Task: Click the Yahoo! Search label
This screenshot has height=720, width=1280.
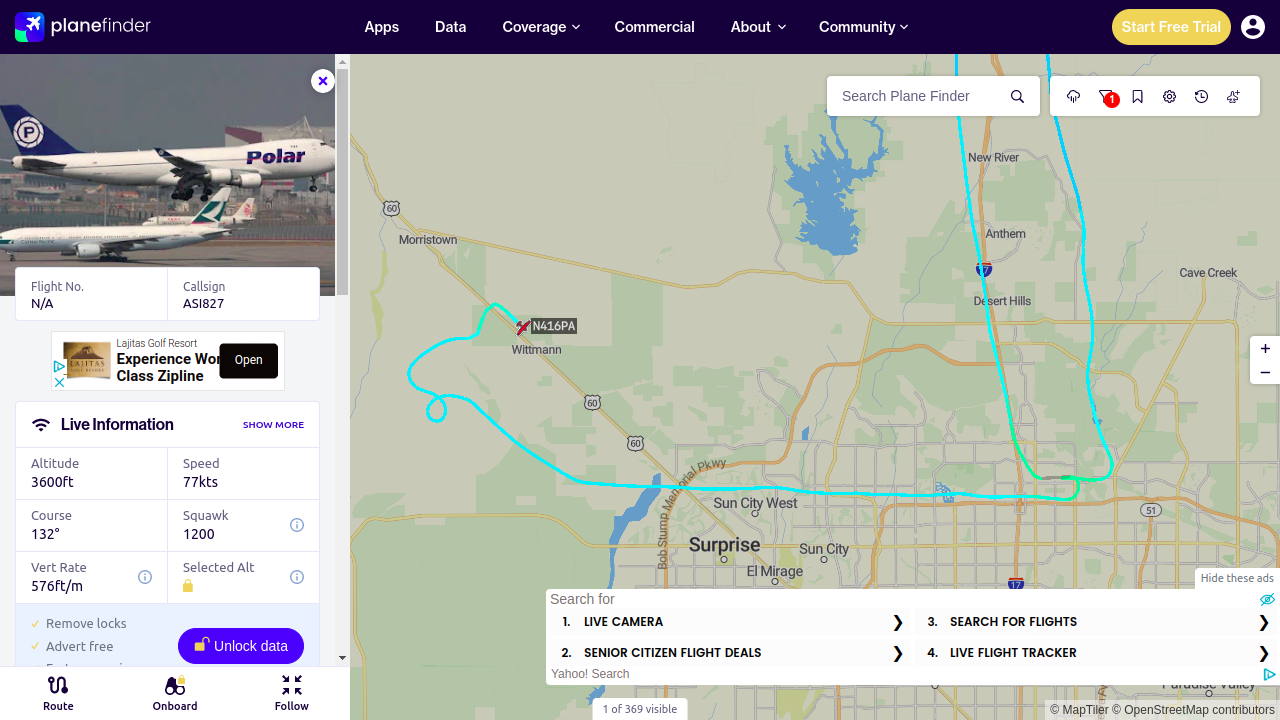Action: pyautogui.click(x=590, y=674)
